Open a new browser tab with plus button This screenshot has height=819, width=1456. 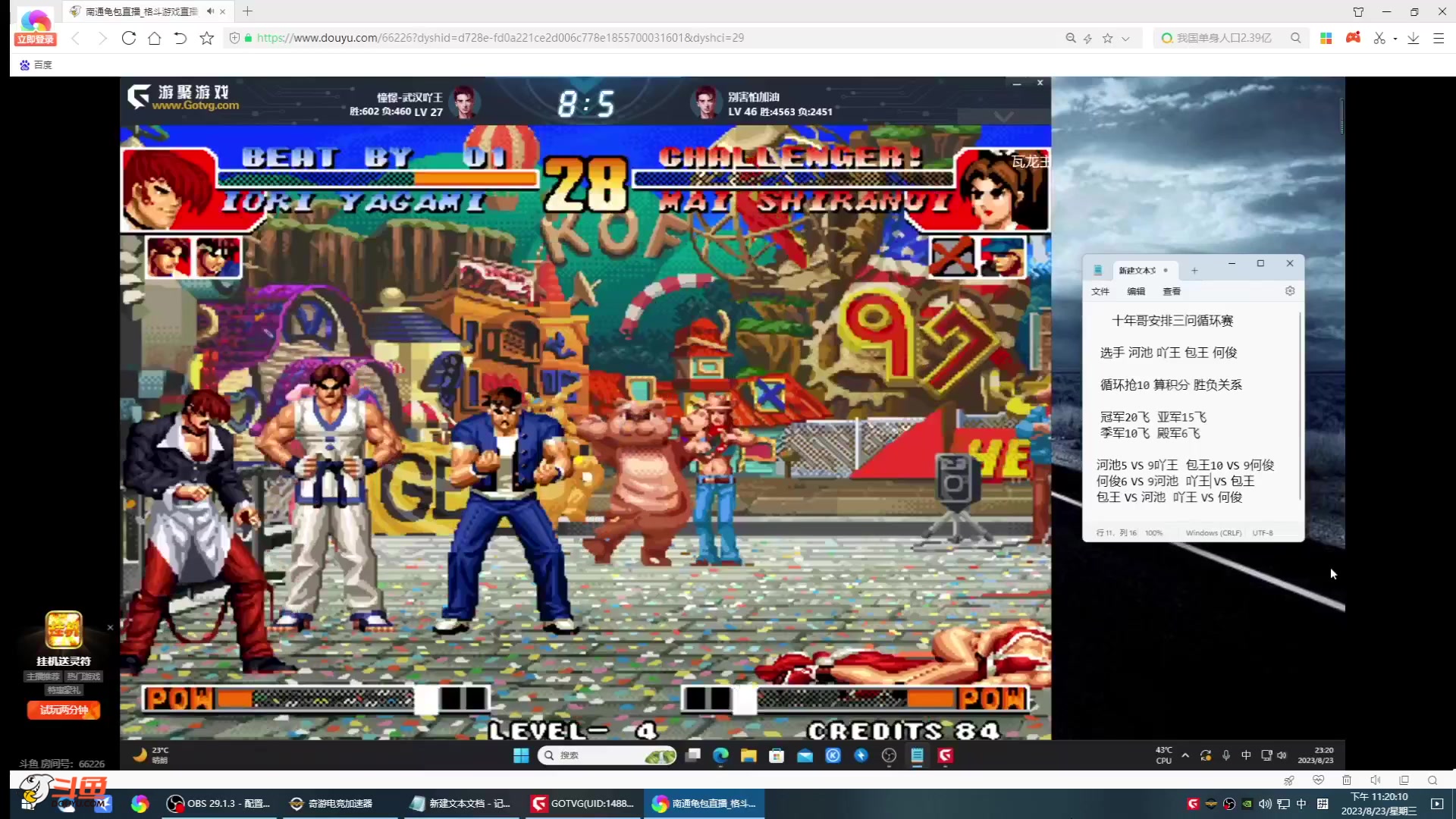point(247,11)
